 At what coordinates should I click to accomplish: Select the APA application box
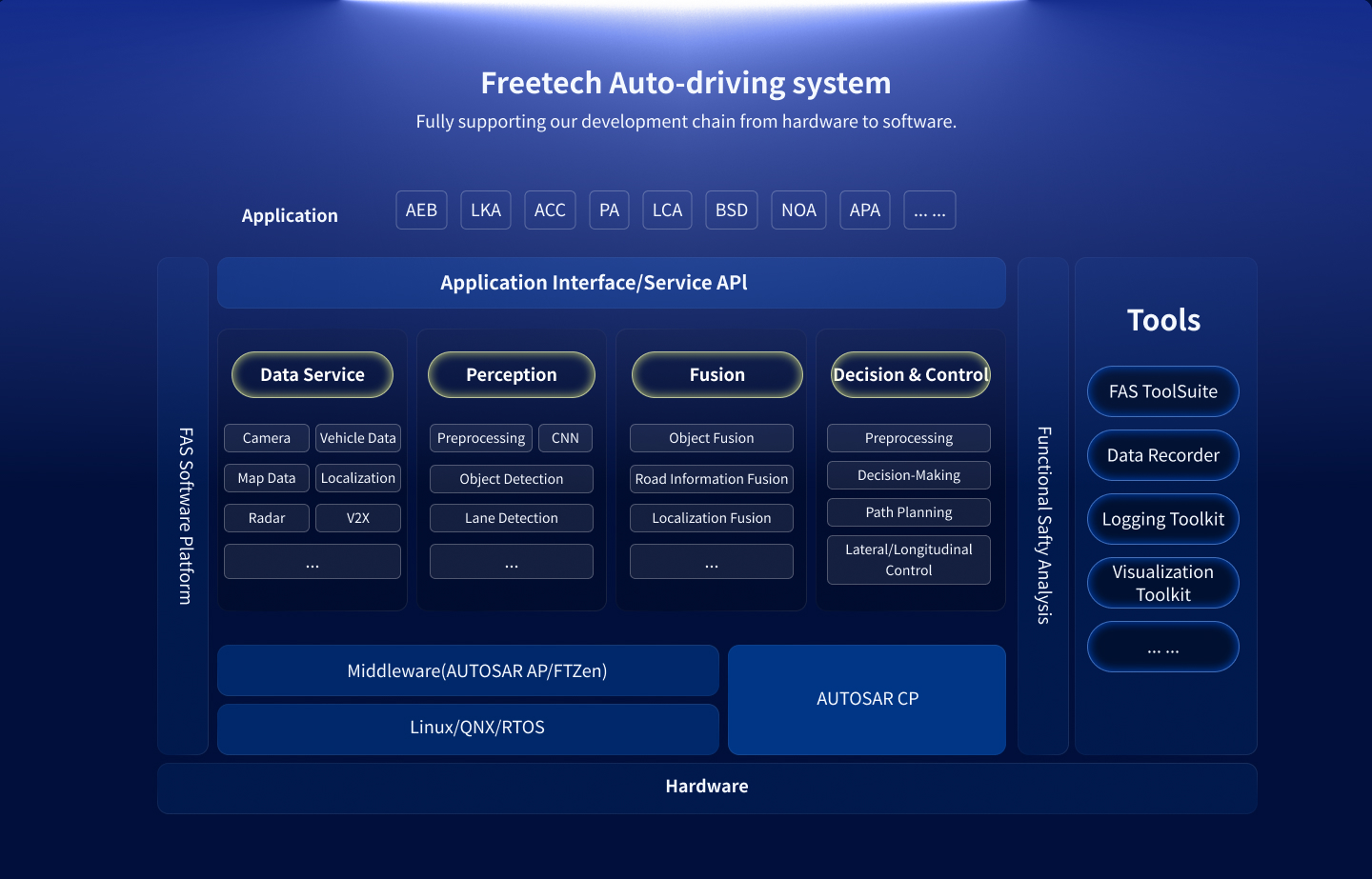[x=865, y=210]
